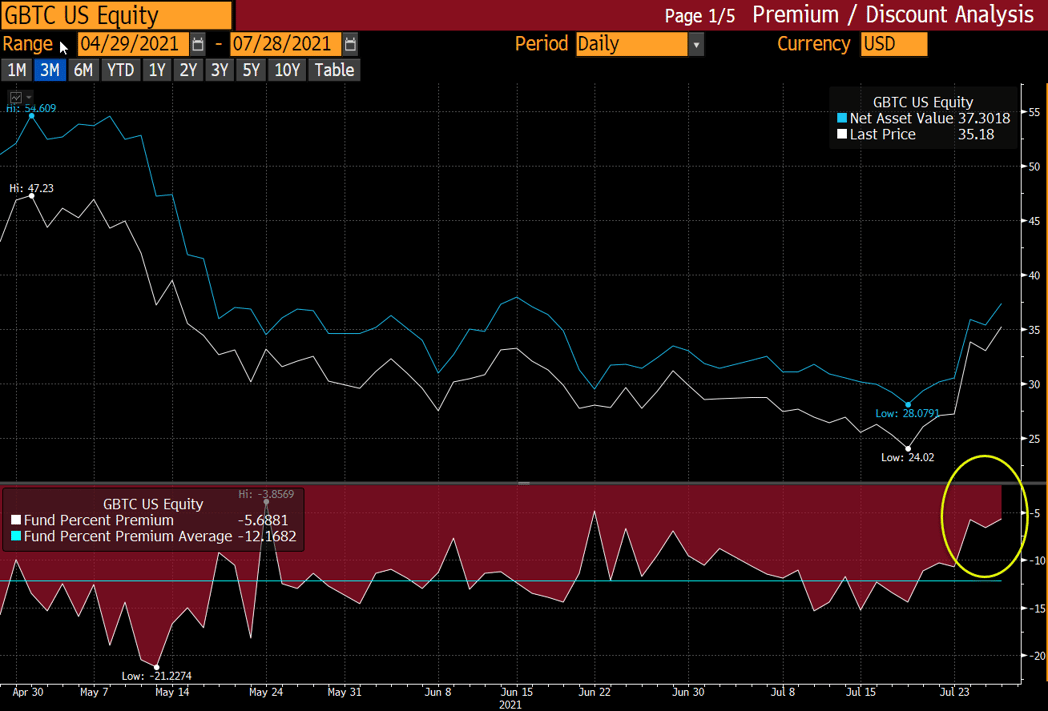Click the 55 price axis label

click(1035, 112)
